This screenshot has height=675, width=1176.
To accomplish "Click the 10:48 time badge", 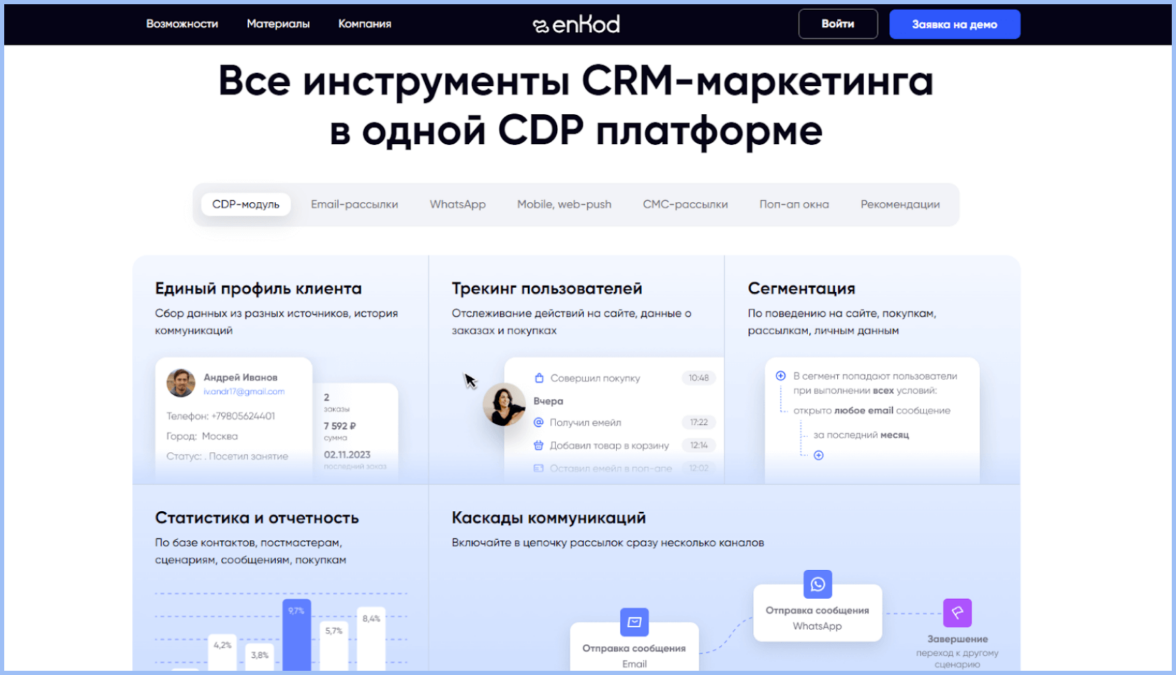I will (x=698, y=378).
